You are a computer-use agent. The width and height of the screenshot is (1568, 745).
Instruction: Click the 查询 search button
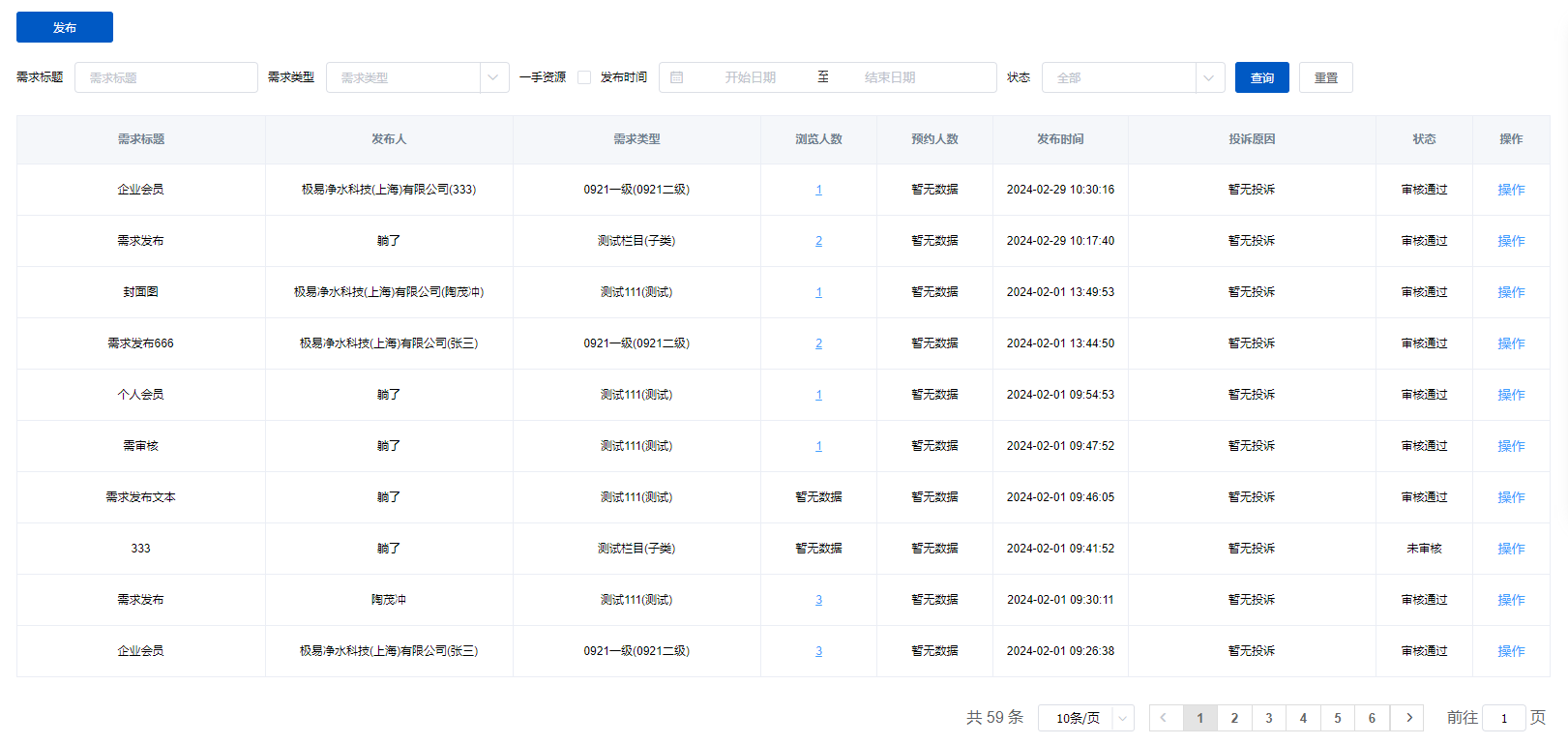pos(1261,77)
